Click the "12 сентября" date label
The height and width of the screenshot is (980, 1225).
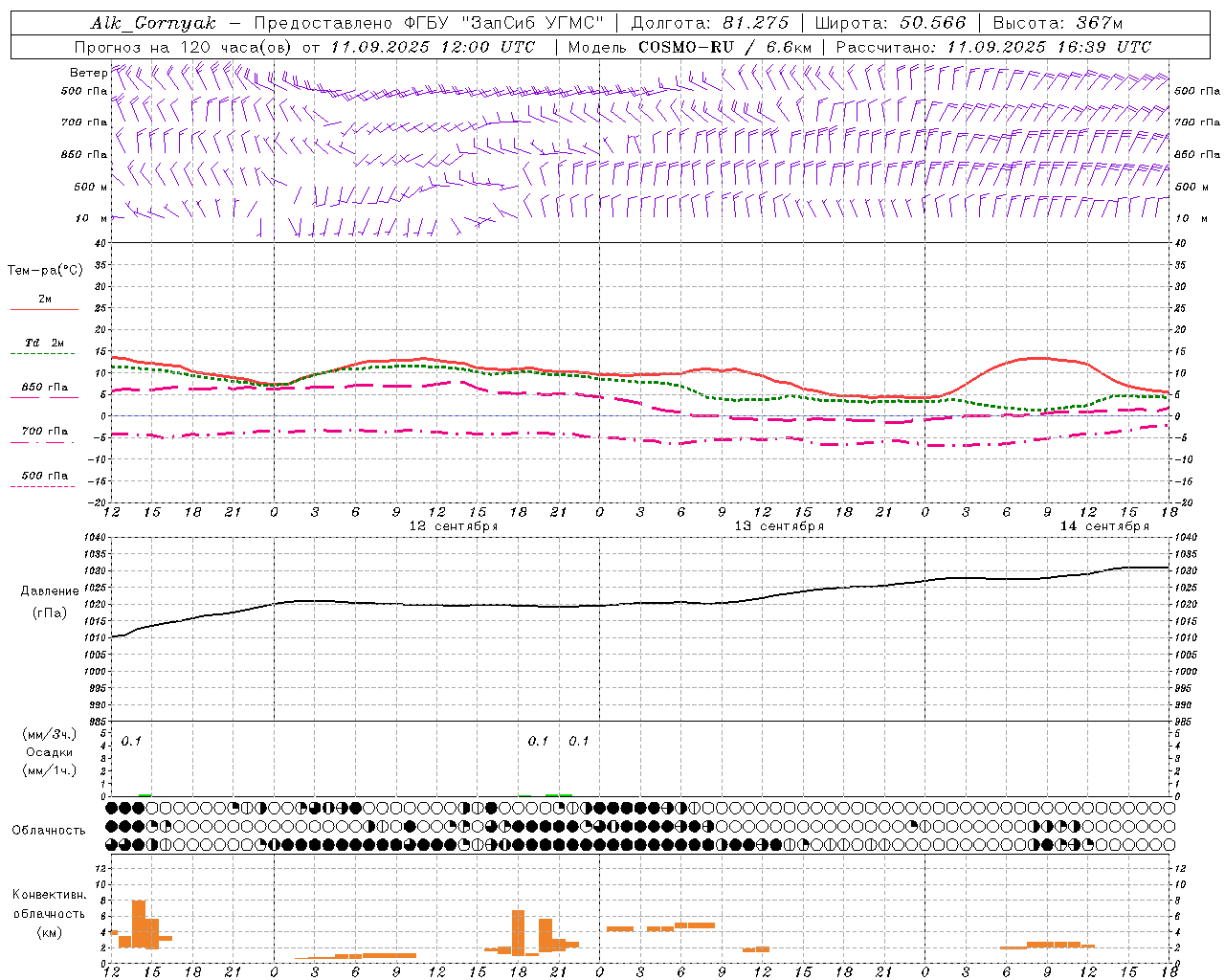point(454,526)
